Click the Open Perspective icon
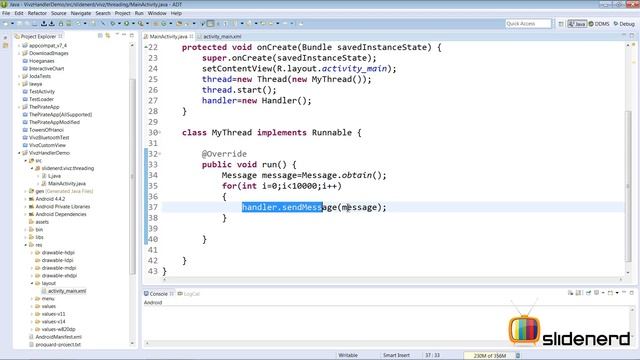Screen dimensions: 640x360 tap(561, 24)
